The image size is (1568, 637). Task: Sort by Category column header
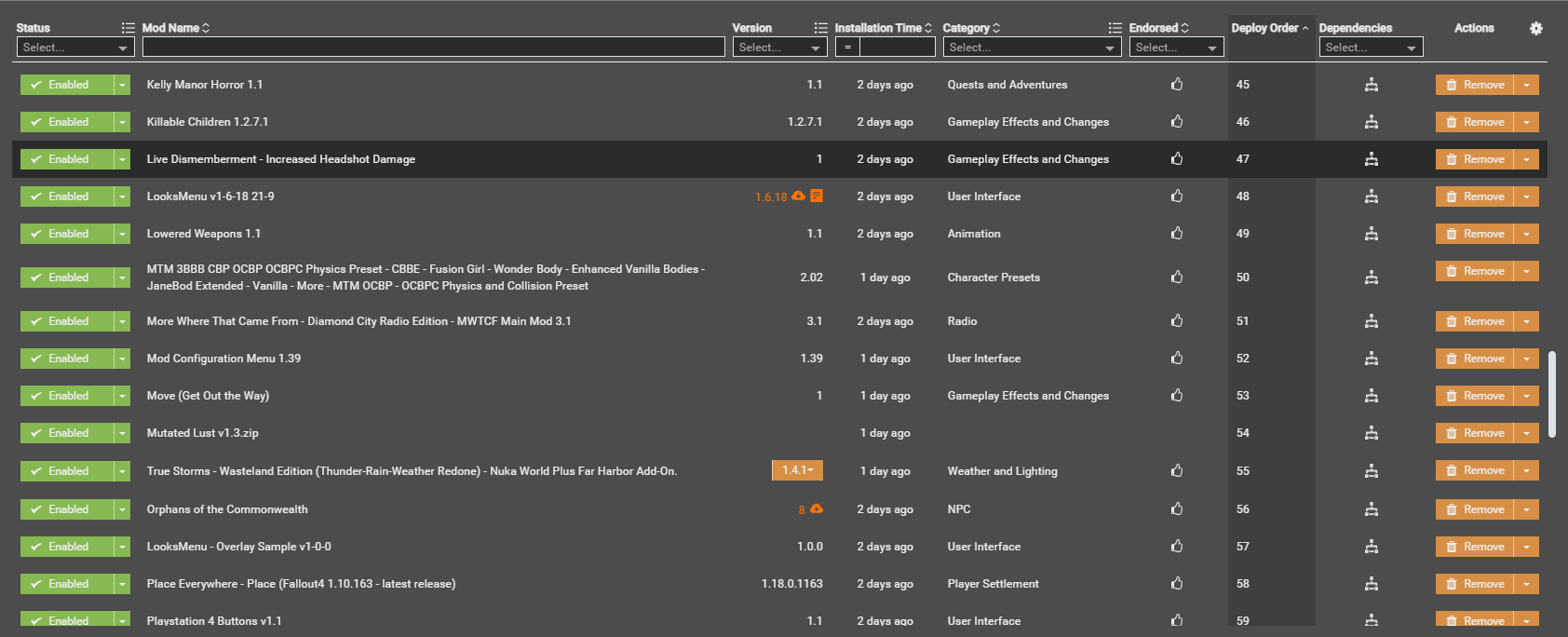click(x=971, y=28)
